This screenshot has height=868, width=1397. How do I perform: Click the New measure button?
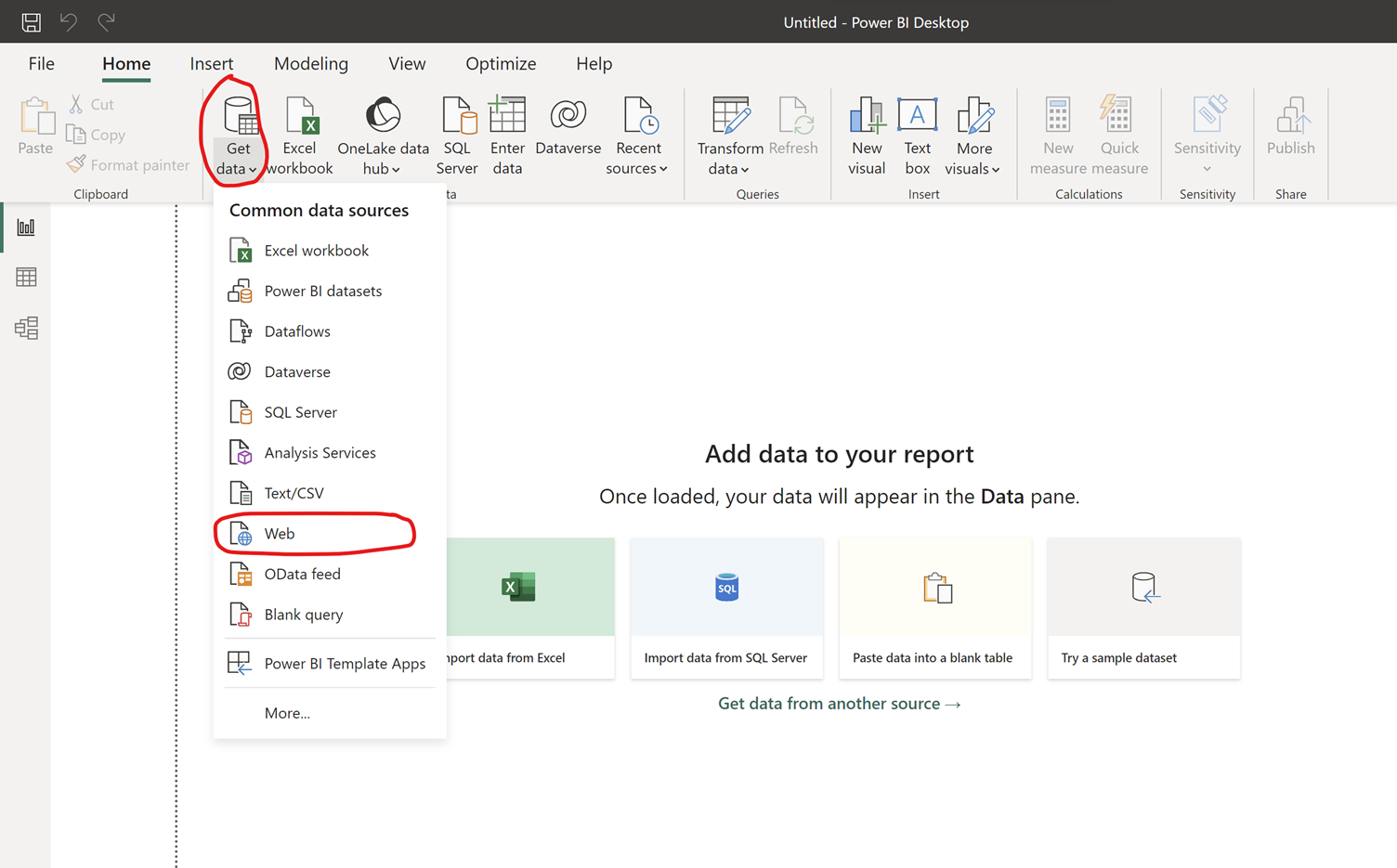[x=1058, y=136]
